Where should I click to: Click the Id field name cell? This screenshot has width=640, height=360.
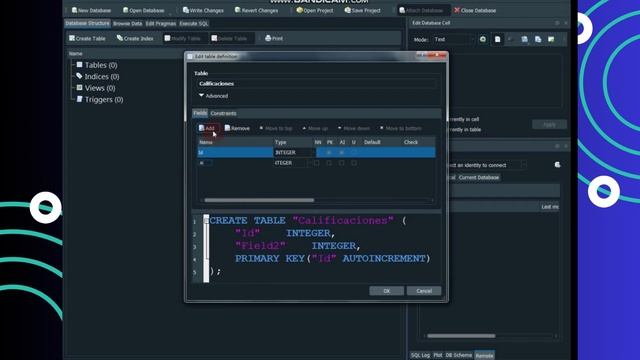(235, 152)
